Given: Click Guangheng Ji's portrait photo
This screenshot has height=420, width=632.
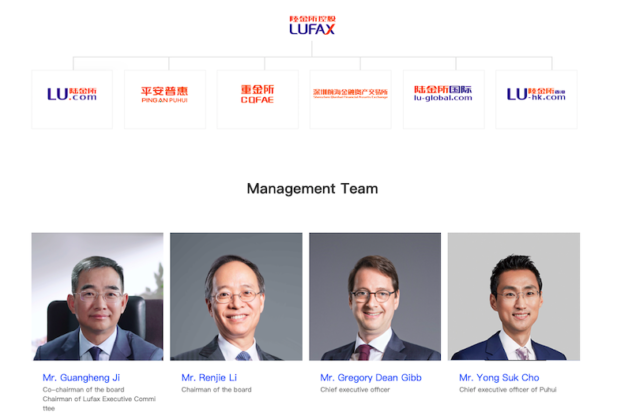Looking at the screenshot, I should pos(98,296).
